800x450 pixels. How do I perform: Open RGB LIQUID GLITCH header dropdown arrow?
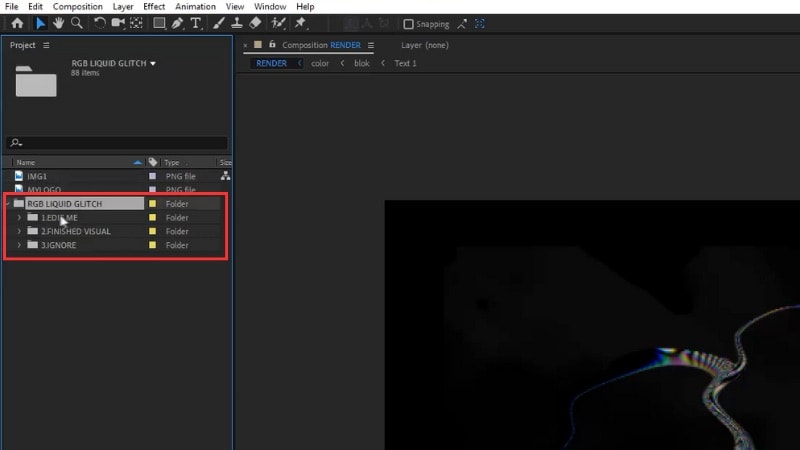(153, 64)
